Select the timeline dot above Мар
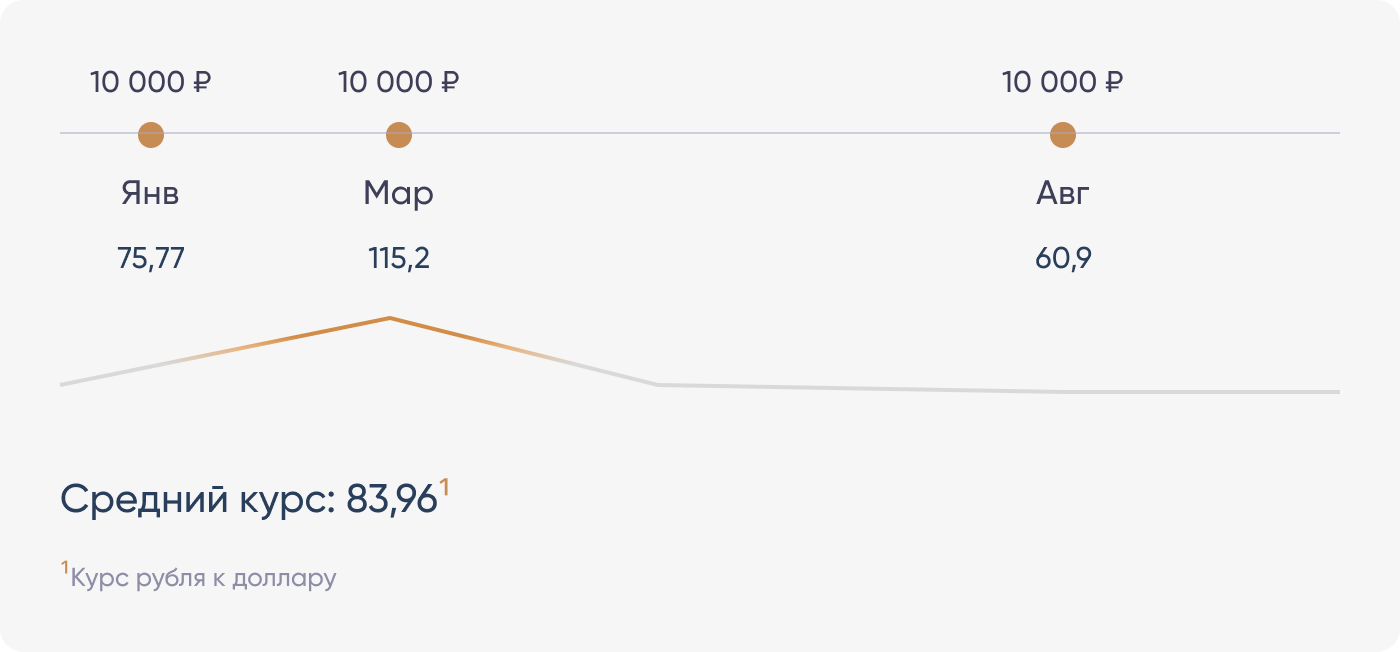Screen dimensions: 1400x652 click(399, 134)
